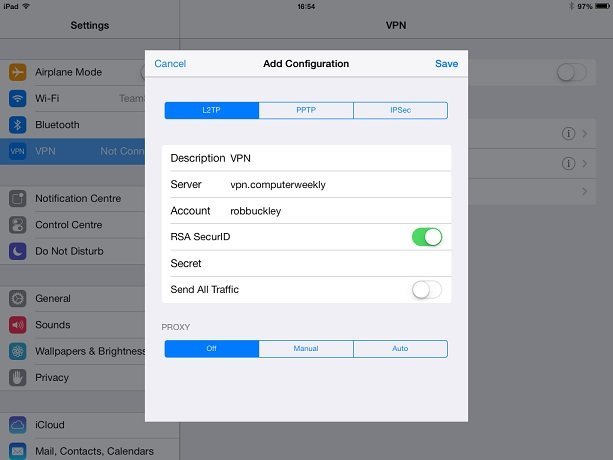The image size is (613, 460).
Task: Open Wi-Fi settings icon
Action: coord(17,98)
